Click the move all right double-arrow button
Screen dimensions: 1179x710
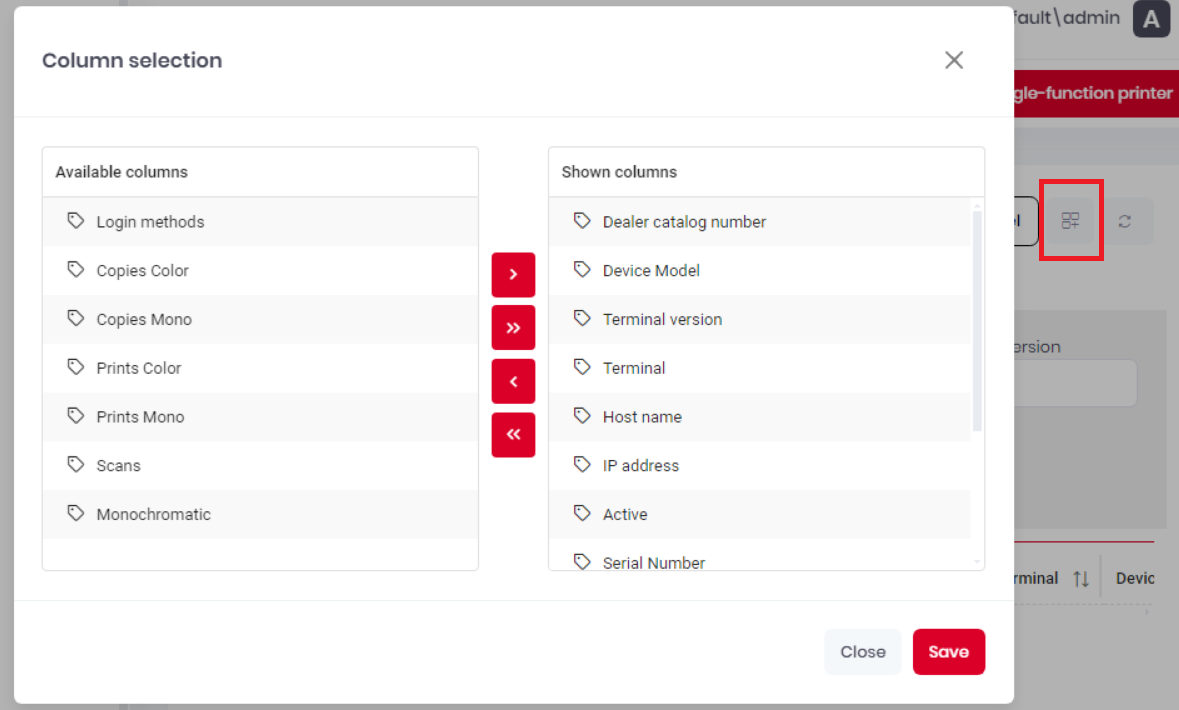click(x=513, y=327)
